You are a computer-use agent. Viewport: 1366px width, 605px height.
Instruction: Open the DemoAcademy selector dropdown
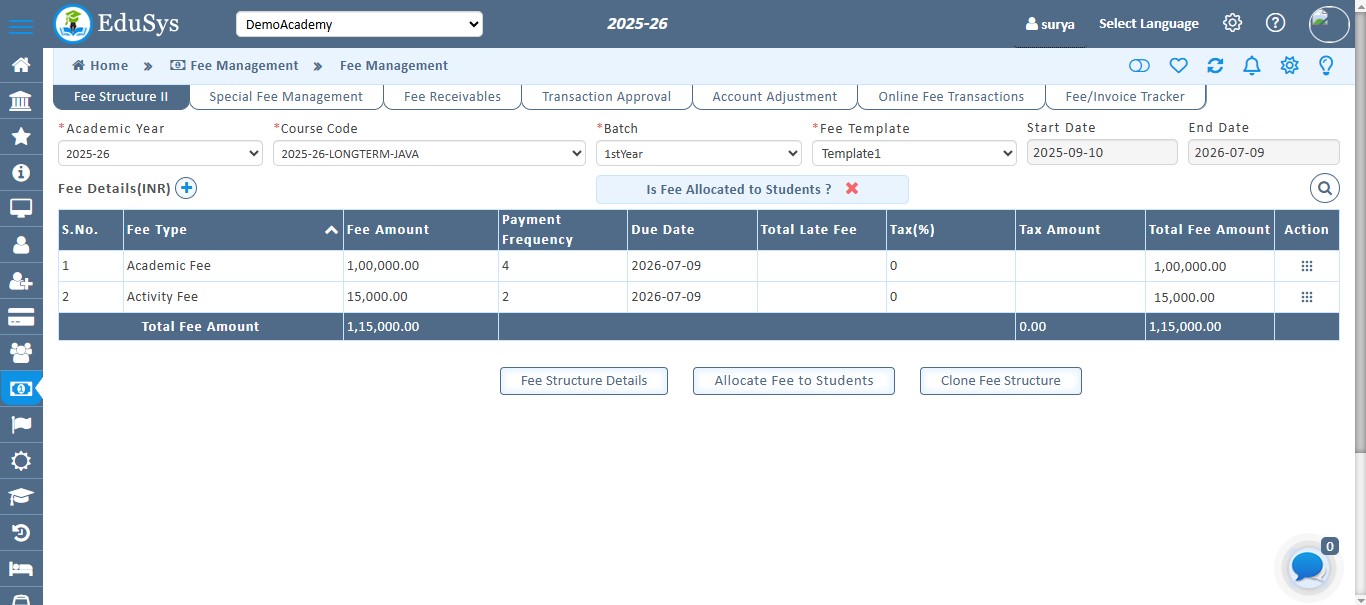(x=358, y=23)
